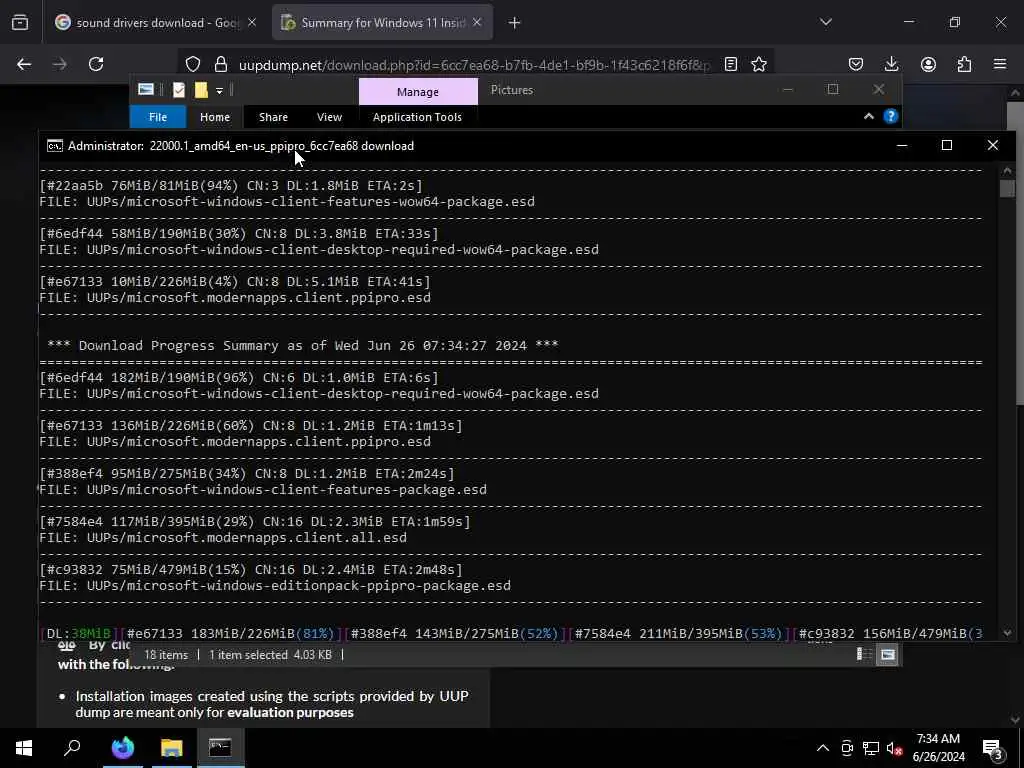Maximize the Administrator command prompt window
Screen dimensions: 1024x768
click(947, 145)
